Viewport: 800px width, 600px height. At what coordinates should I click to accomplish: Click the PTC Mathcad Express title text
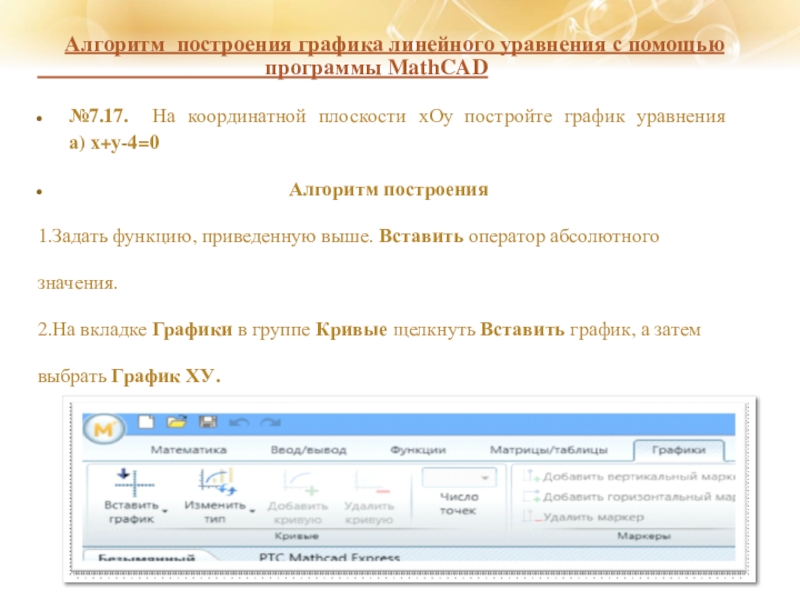point(329,557)
